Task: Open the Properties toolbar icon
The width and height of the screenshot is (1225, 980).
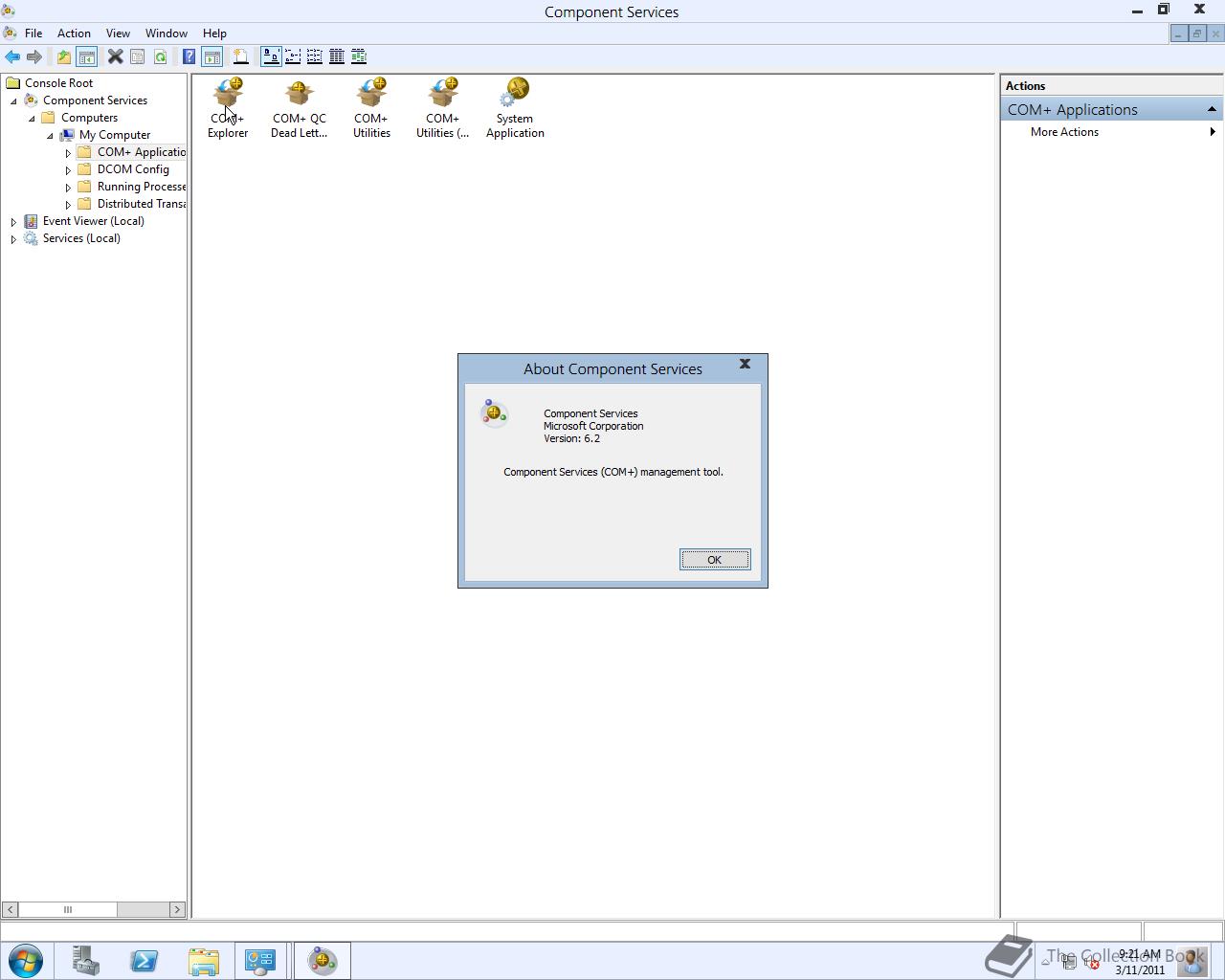Action: [138, 57]
